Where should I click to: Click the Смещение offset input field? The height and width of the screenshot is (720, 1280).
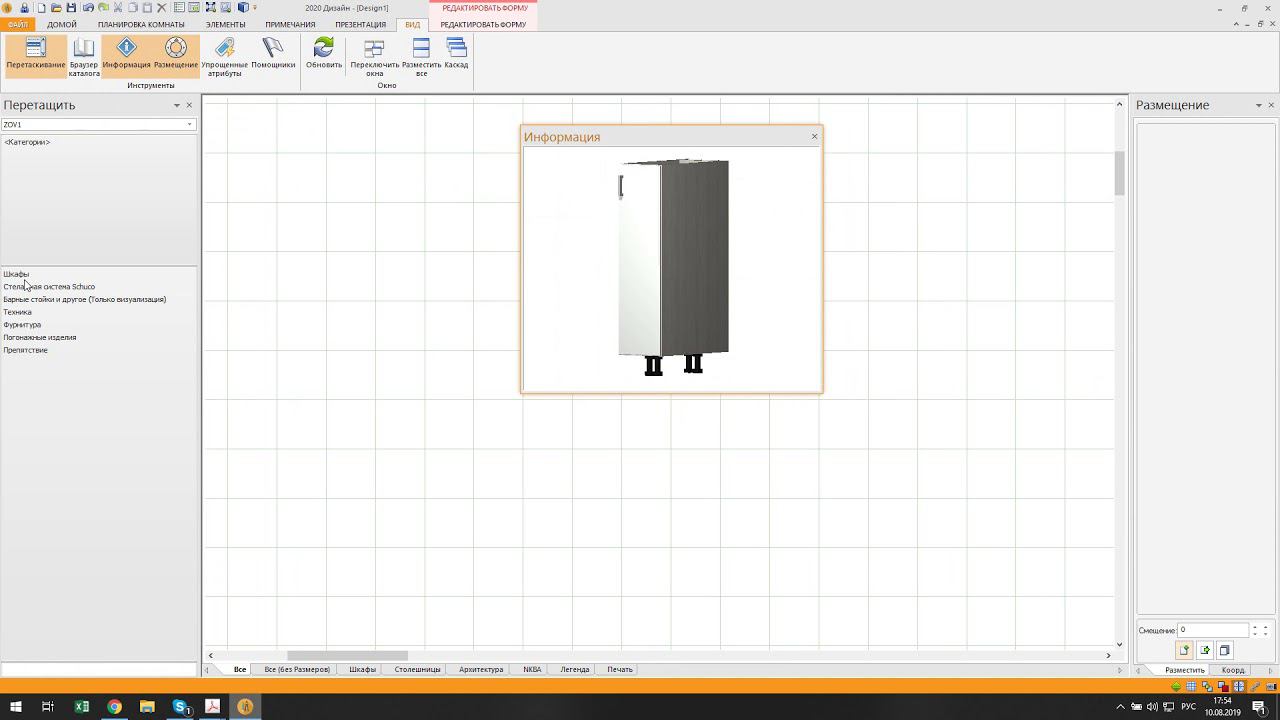(1212, 630)
